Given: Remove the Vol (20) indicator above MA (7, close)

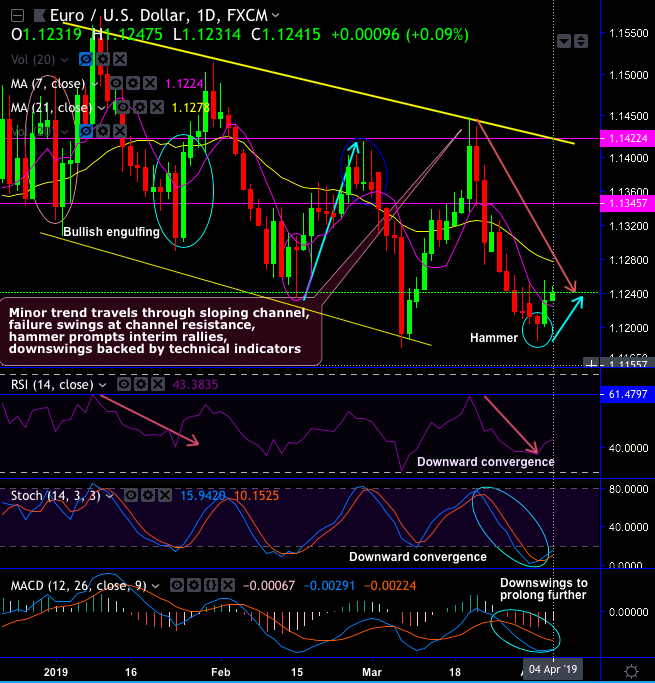Looking at the screenshot, I should [x=120, y=59].
